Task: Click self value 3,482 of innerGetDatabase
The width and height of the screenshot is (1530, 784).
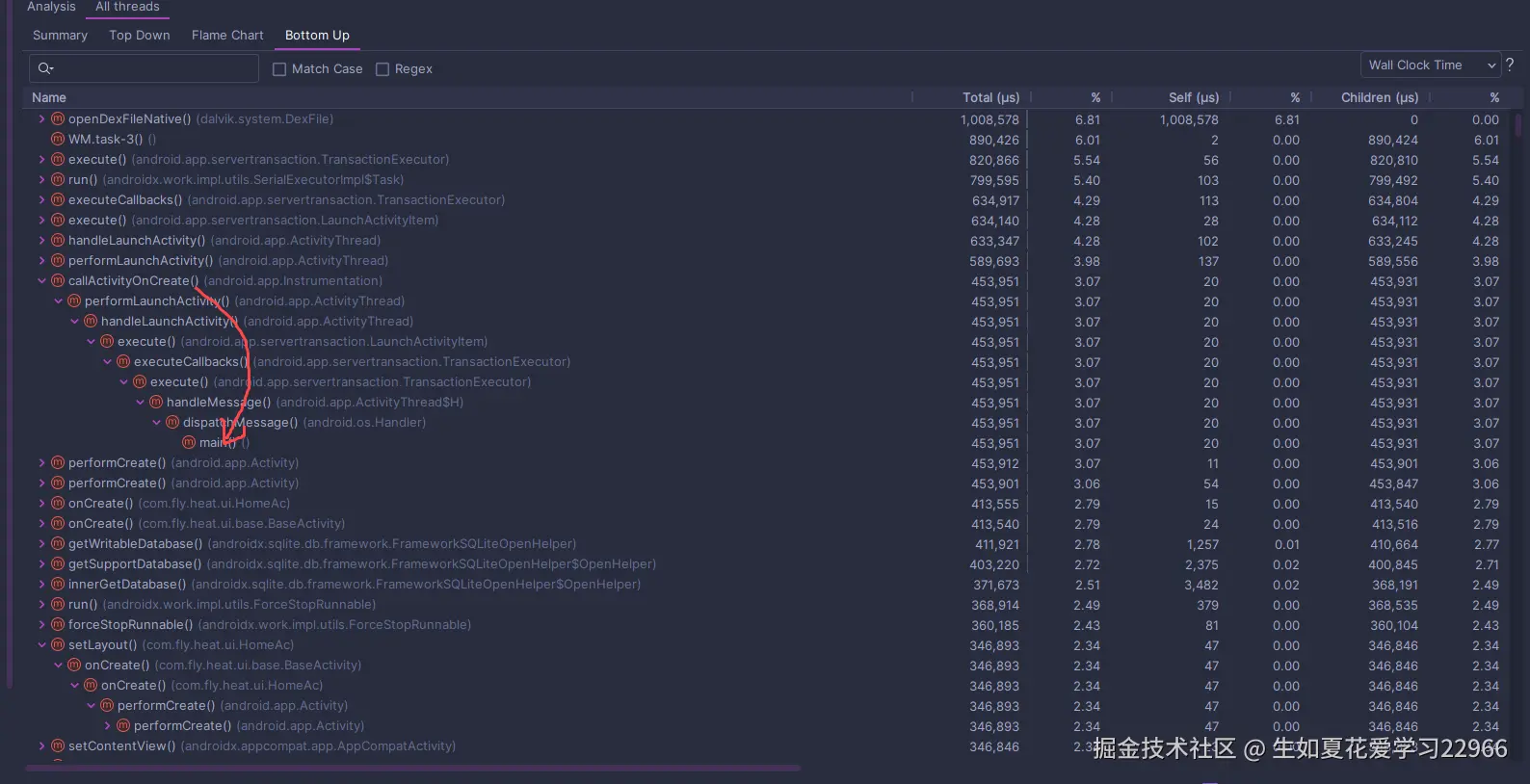Action: click(x=1201, y=586)
